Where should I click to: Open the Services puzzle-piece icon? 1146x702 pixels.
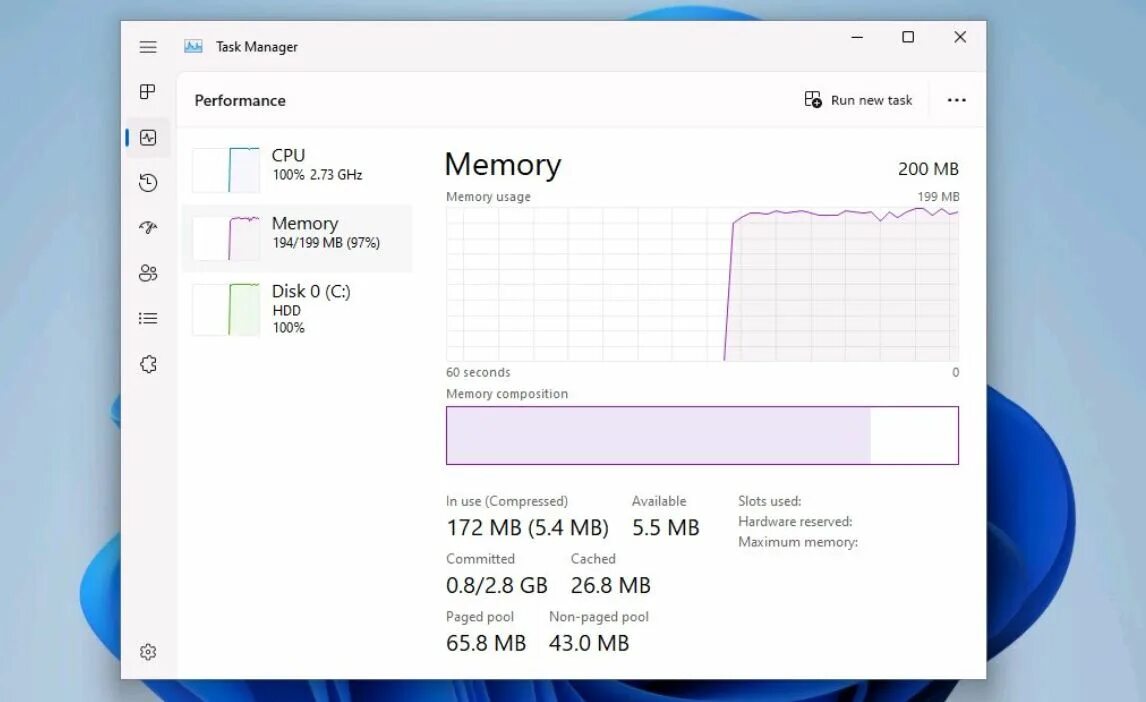148,364
